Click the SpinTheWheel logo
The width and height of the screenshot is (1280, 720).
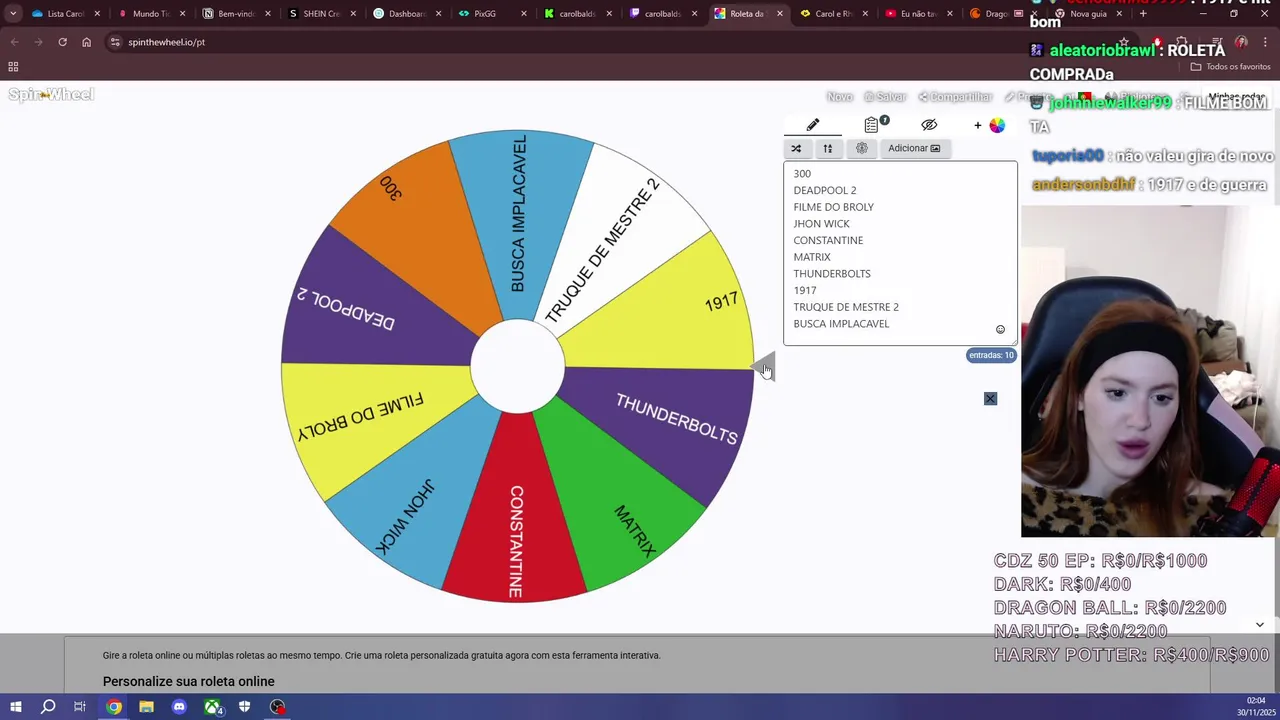51,94
